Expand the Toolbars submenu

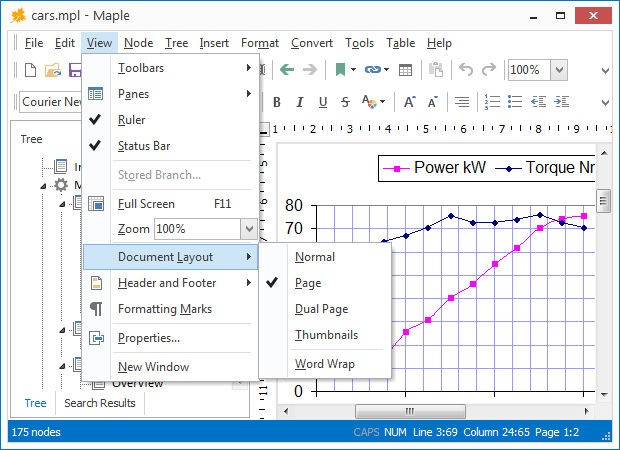[x=170, y=68]
